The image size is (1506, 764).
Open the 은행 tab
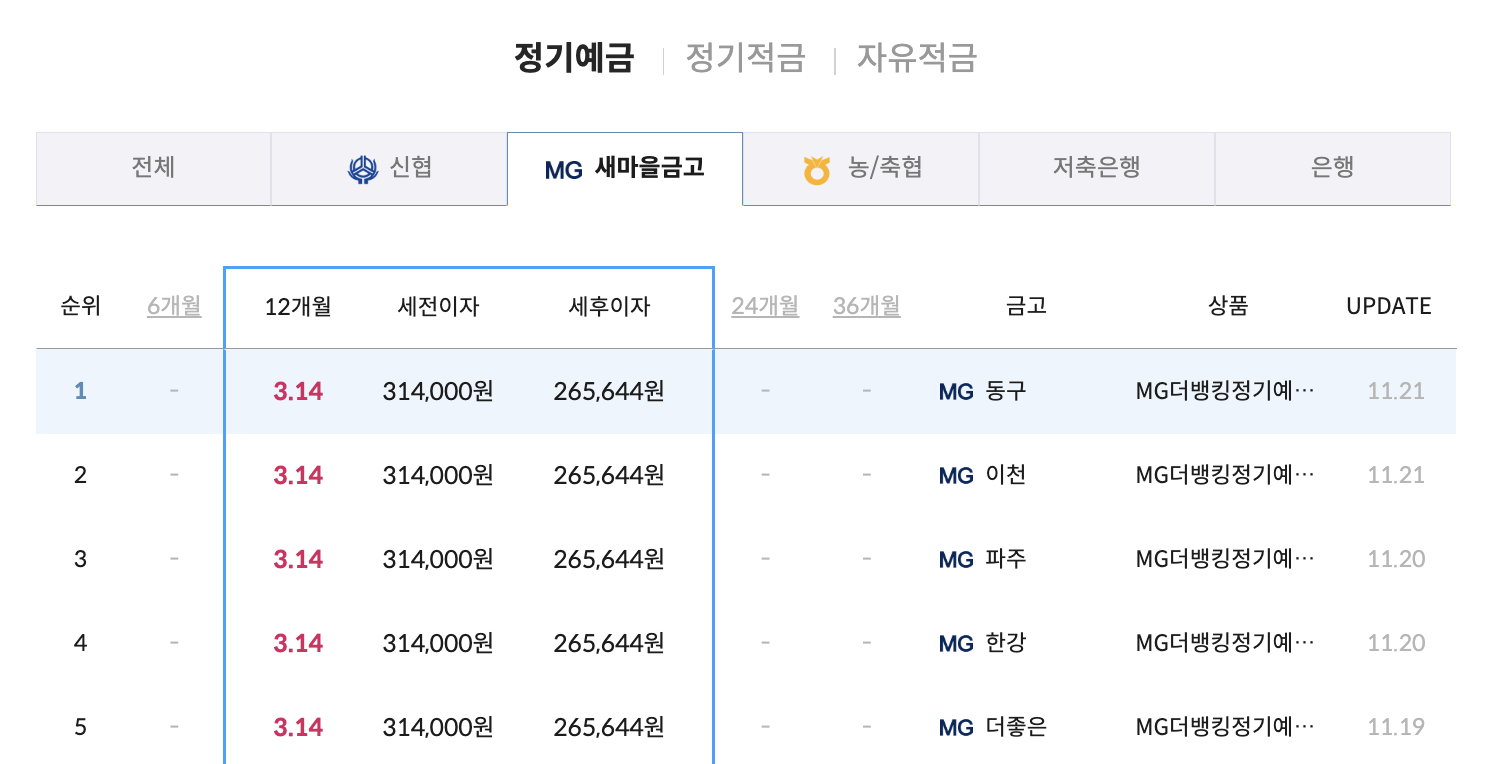tap(1332, 168)
